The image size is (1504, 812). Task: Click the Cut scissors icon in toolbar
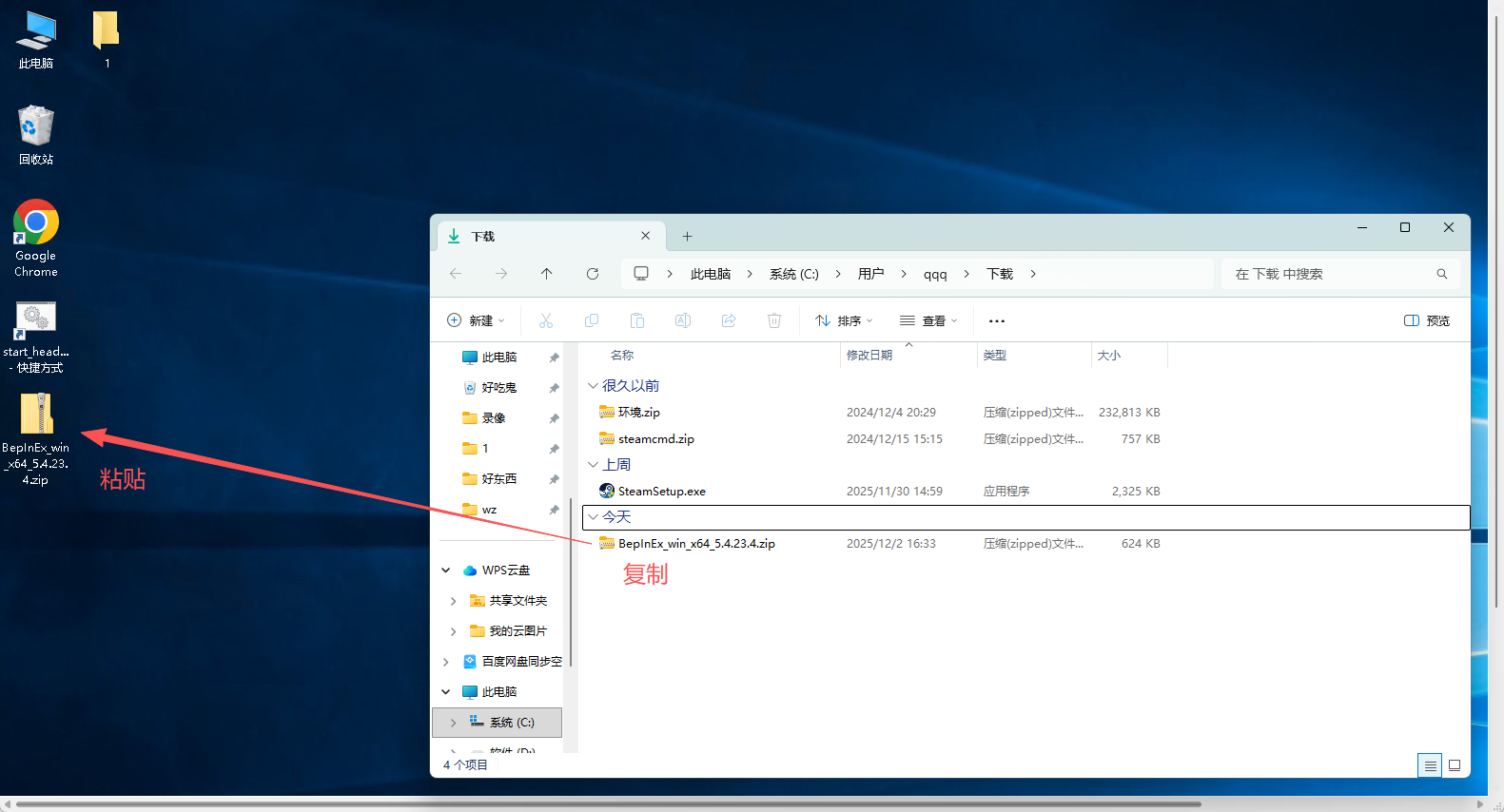pos(546,321)
